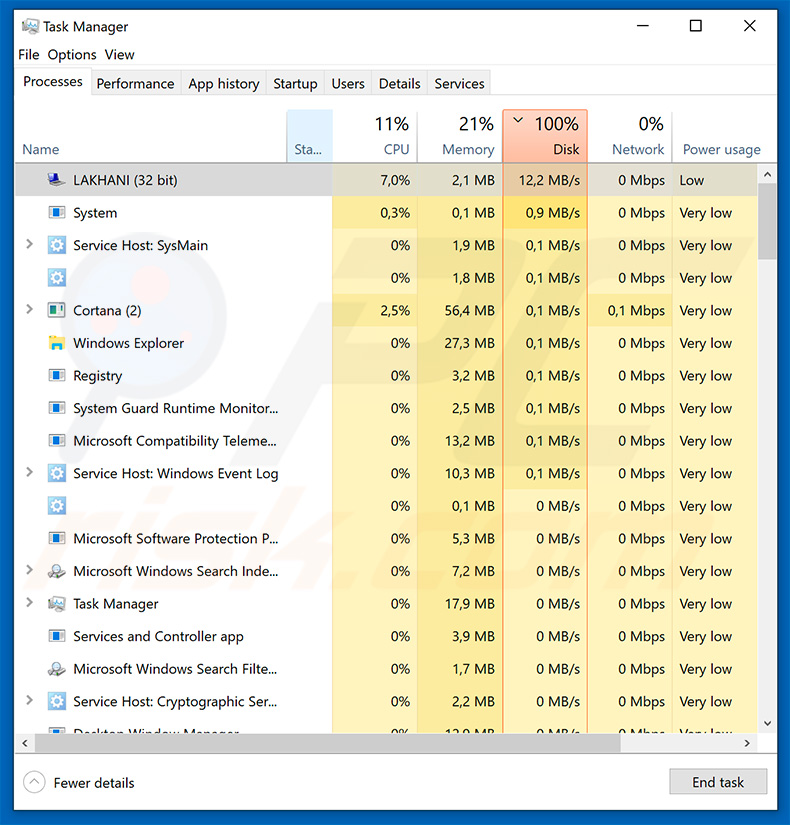This screenshot has width=790, height=825.
Task: Switch to the Services tab
Action: (x=459, y=84)
